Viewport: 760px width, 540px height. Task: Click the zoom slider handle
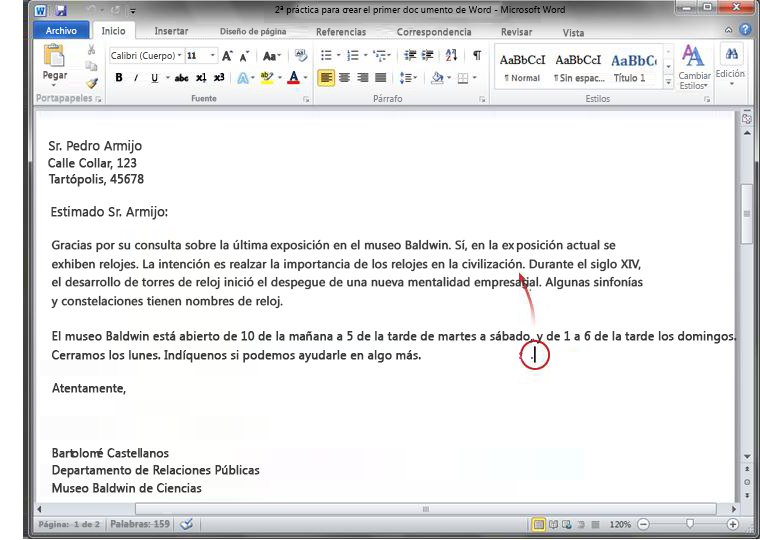tap(689, 524)
